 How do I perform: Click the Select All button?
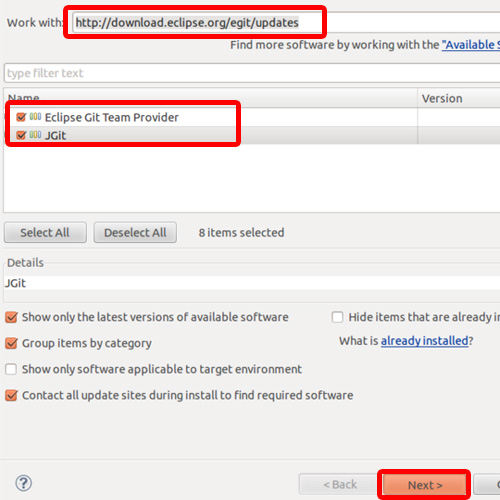(45, 232)
